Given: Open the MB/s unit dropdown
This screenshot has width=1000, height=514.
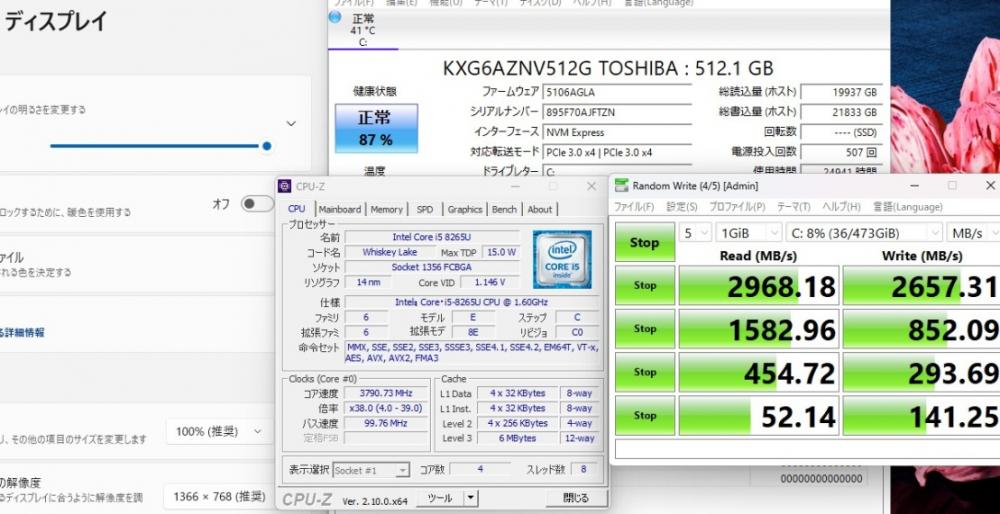Looking at the screenshot, I should (x=973, y=233).
